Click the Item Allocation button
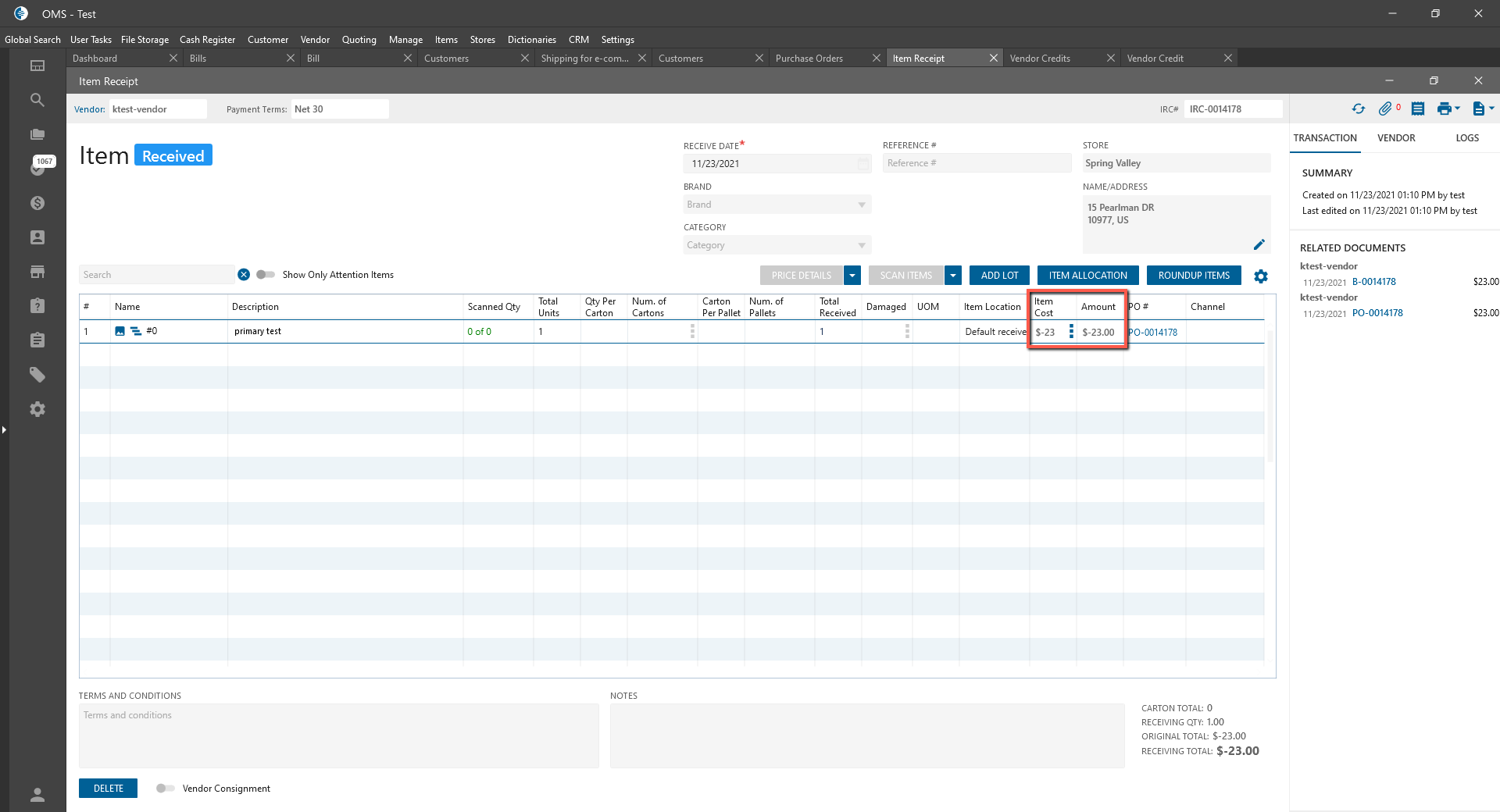Viewport: 1500px width, 812px height. [1087, 276]
